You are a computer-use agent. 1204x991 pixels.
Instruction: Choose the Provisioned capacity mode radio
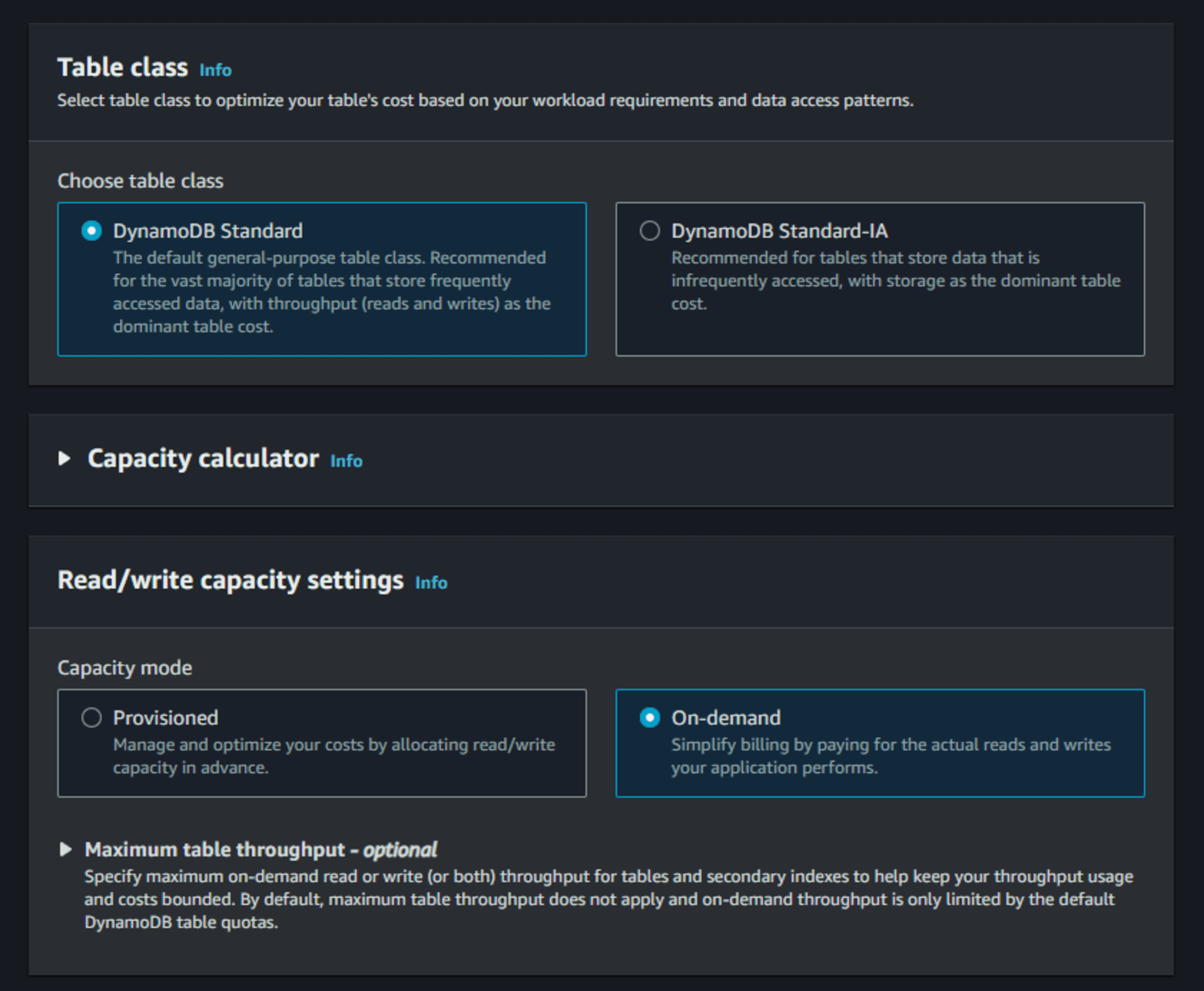[x=92, y=718]
